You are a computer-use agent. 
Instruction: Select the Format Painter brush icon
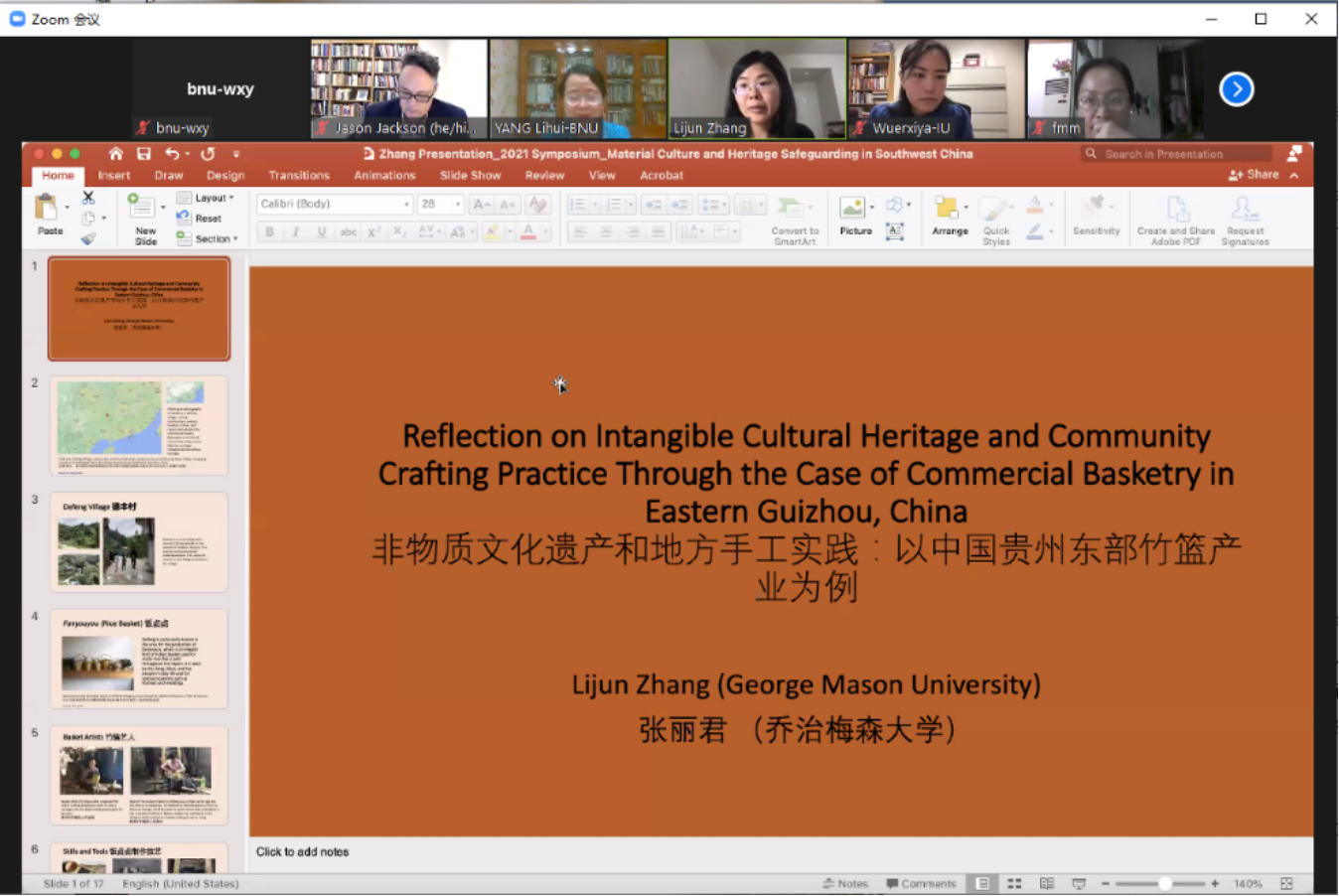[x=88, y=238]
